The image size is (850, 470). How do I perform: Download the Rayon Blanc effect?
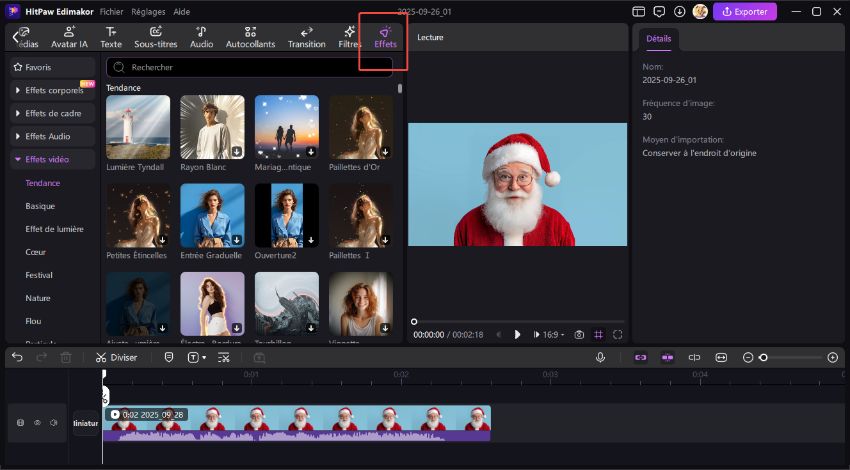point(237,152)
